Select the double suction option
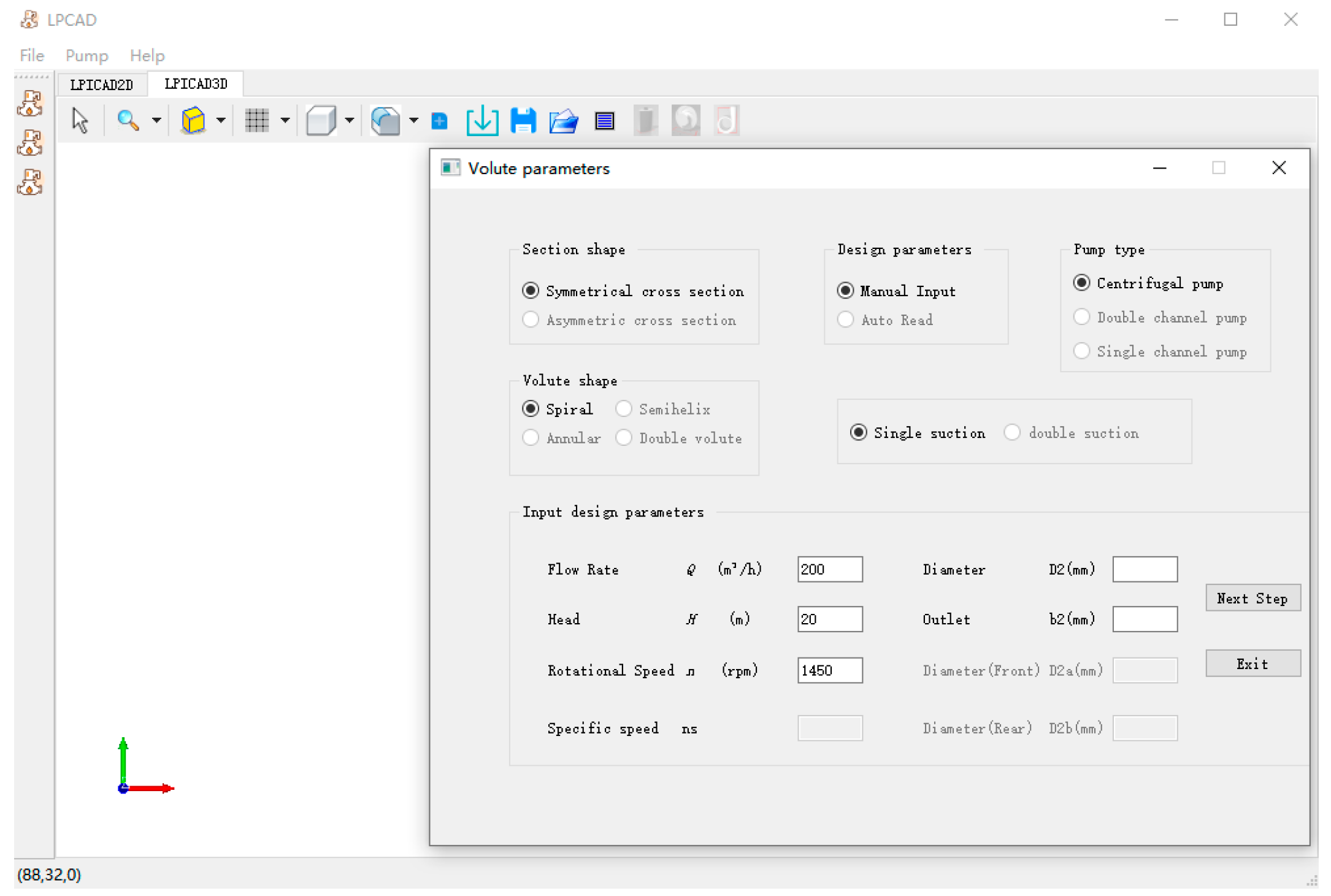Screen dimensions: 1331x896 pyautogui.click(x=1012, y=432)
